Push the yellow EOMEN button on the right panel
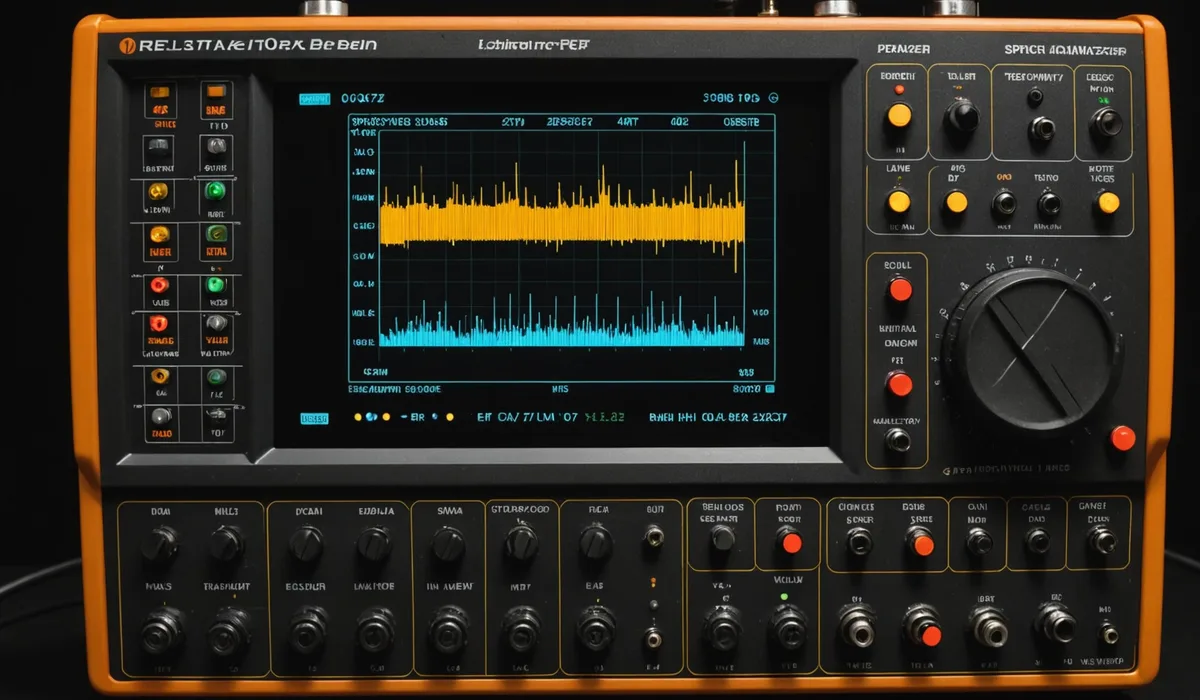The width and height of the screenshot is (1200, 700). [899, 115]
